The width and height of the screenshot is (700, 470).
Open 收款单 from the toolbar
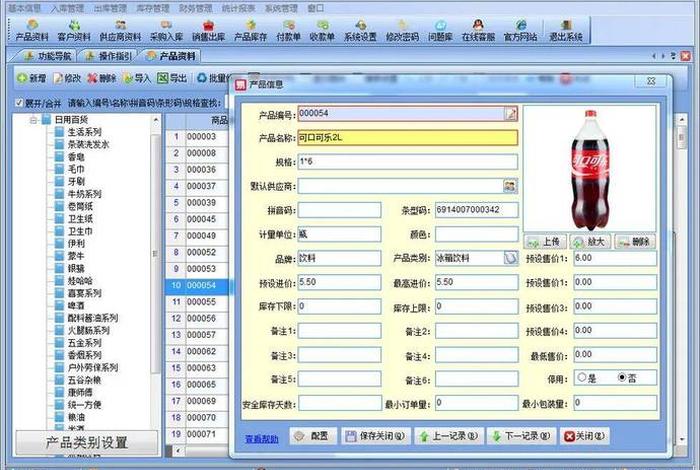(322, 30)
